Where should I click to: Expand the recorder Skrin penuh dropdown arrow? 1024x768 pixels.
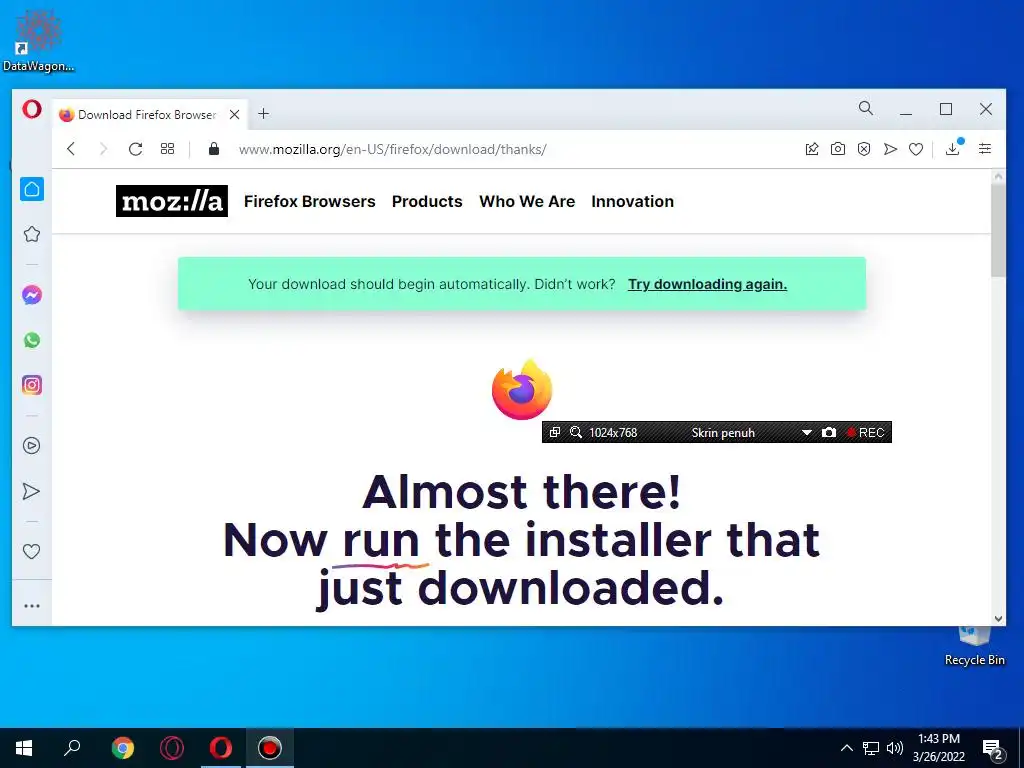coord(807,432)
